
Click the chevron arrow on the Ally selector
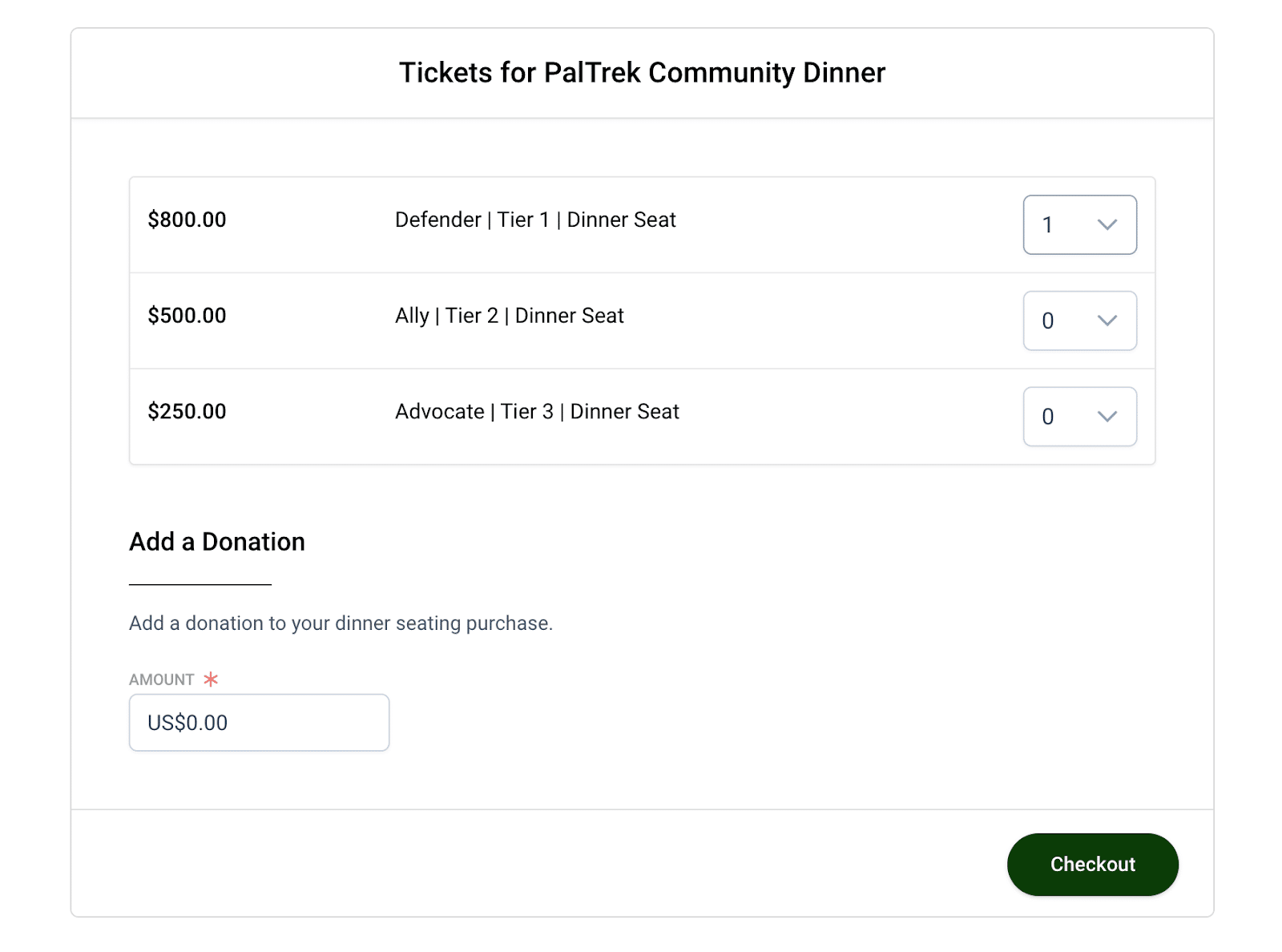pos(1107,321)
